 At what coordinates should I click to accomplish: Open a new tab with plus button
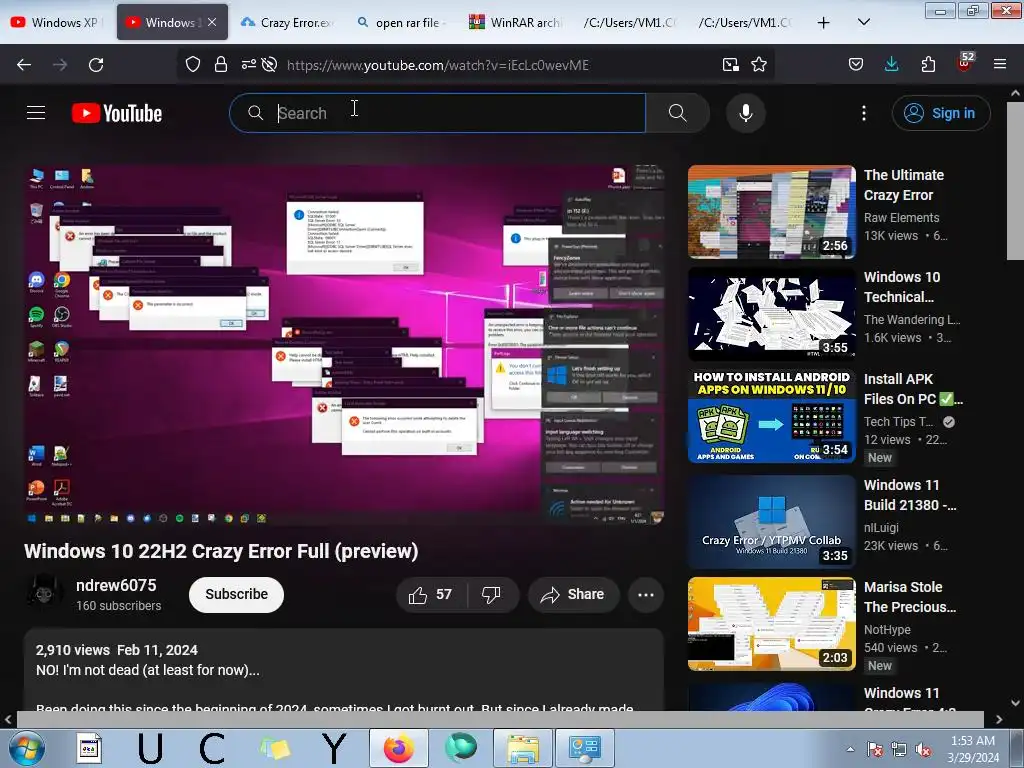pos(824,22)
